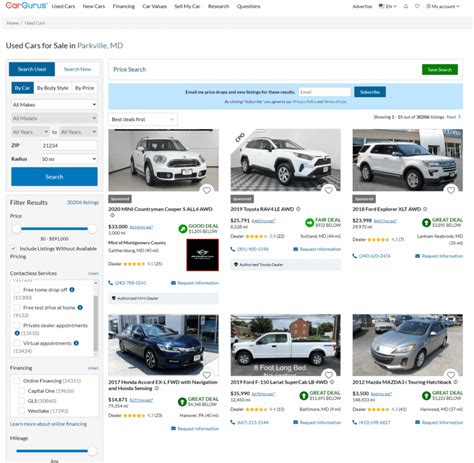Click the Good Deal badge icon on MINI

[x=183, y=229]
